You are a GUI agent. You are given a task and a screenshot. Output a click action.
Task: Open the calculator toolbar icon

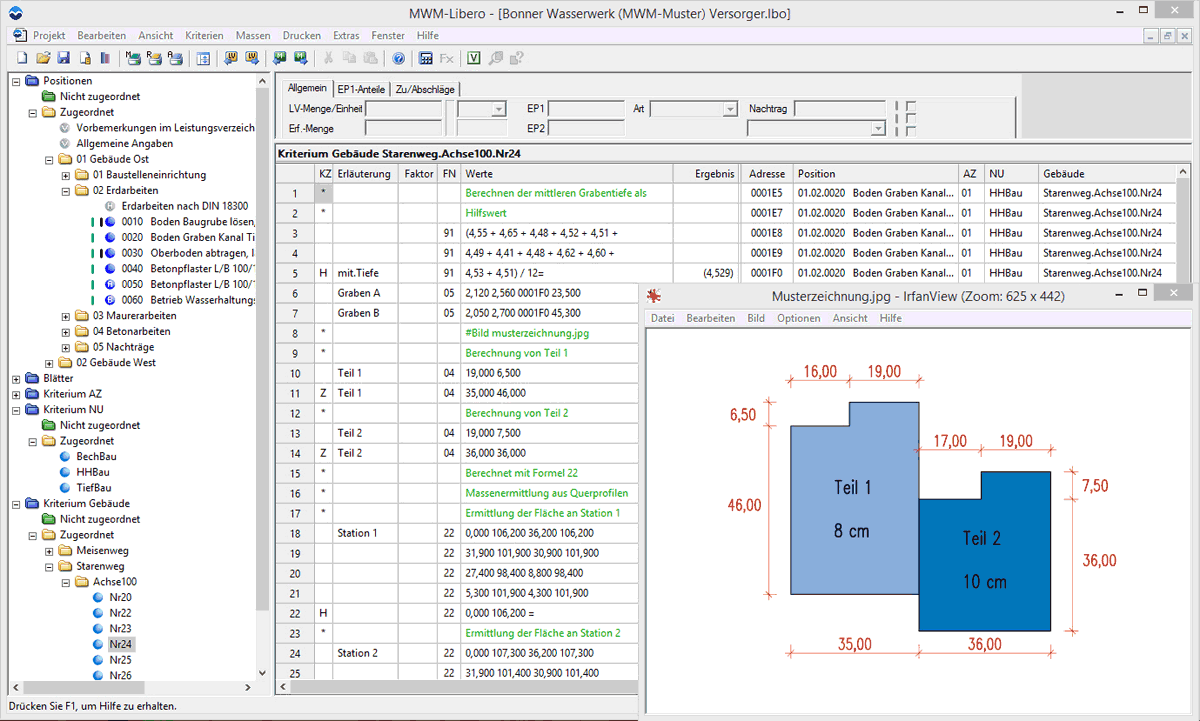click(426, 58)
